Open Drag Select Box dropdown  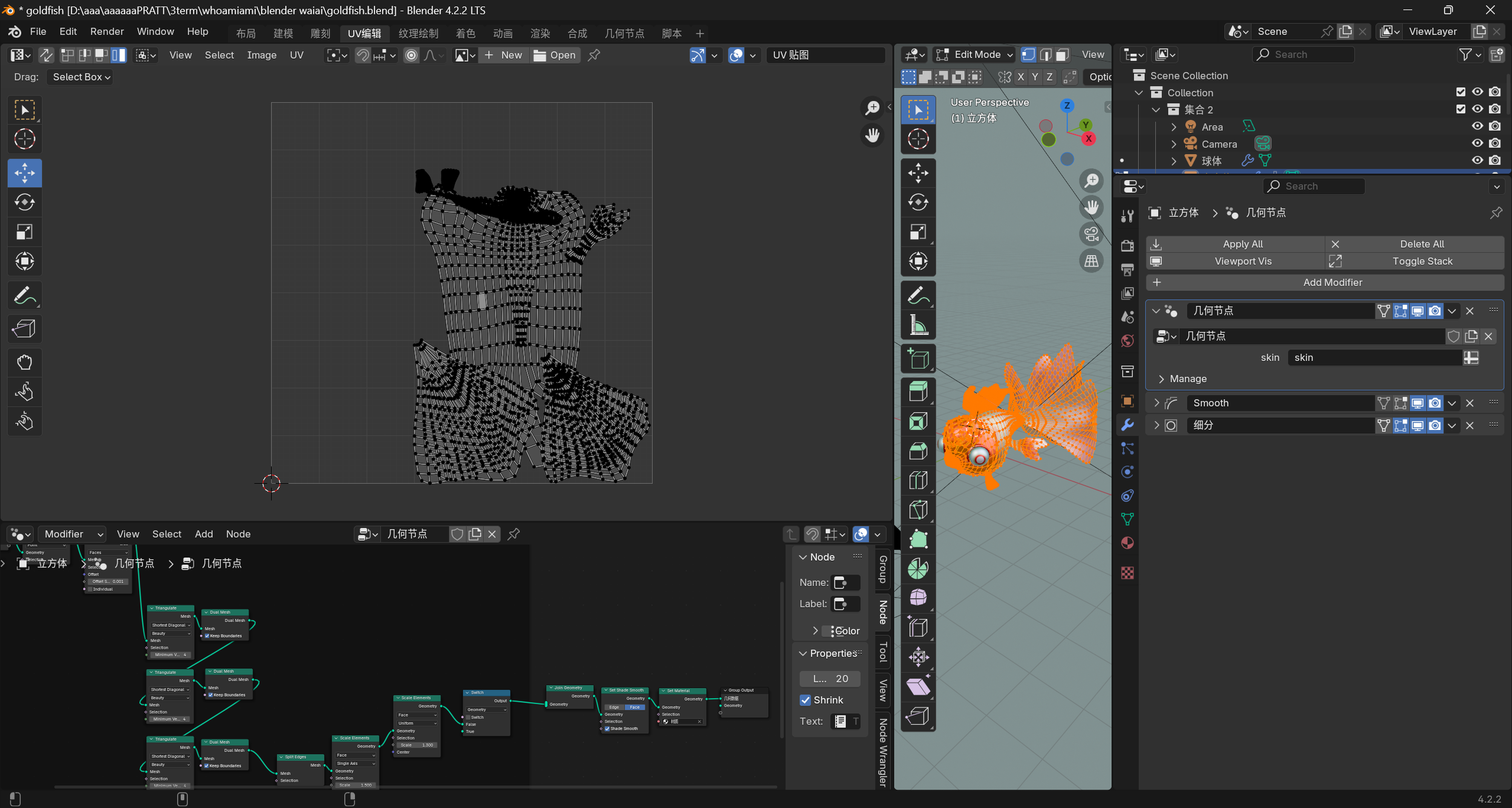(x=81, y=77)
